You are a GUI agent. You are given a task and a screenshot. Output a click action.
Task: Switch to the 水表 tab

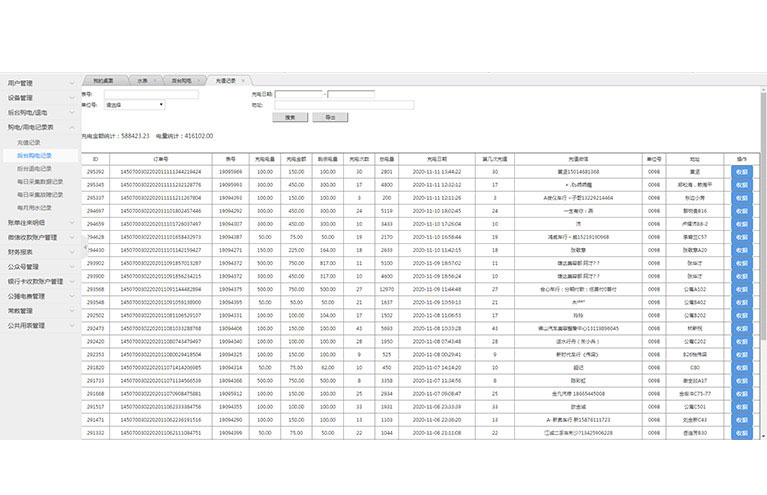pyautogui.click(x=142, y=81)
